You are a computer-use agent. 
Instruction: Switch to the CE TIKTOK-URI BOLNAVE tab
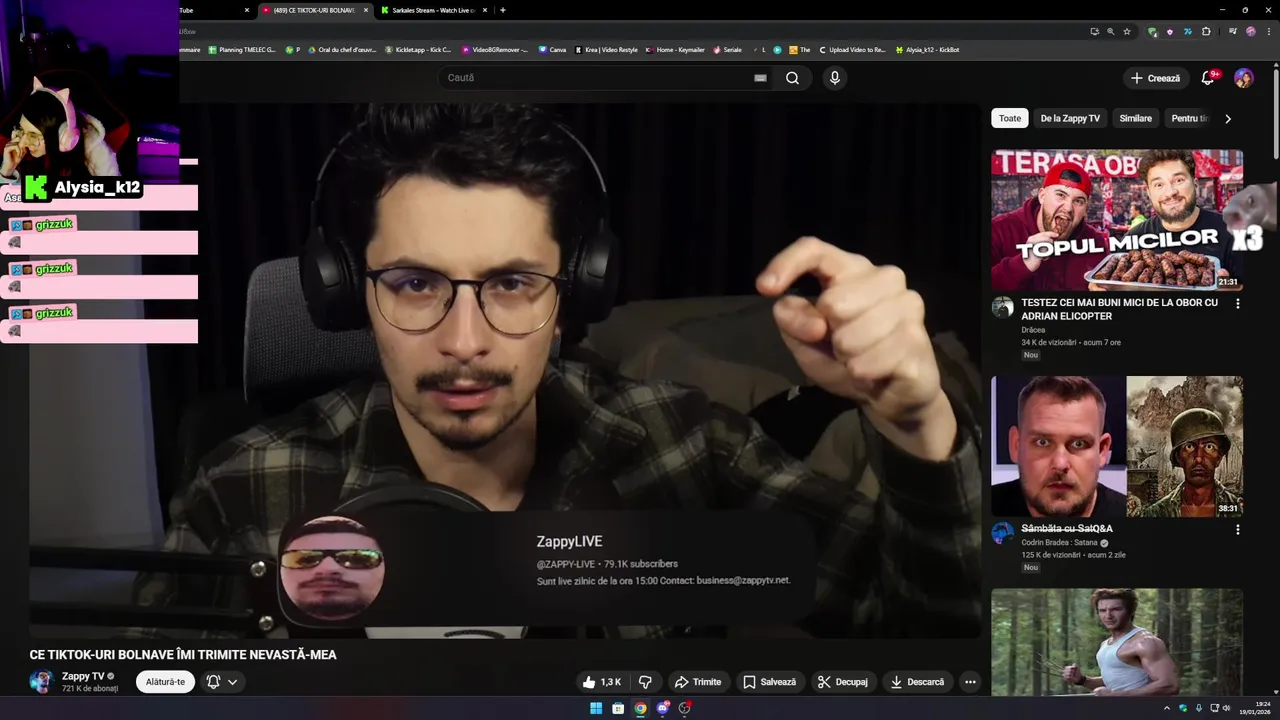[x=312, y=10]
